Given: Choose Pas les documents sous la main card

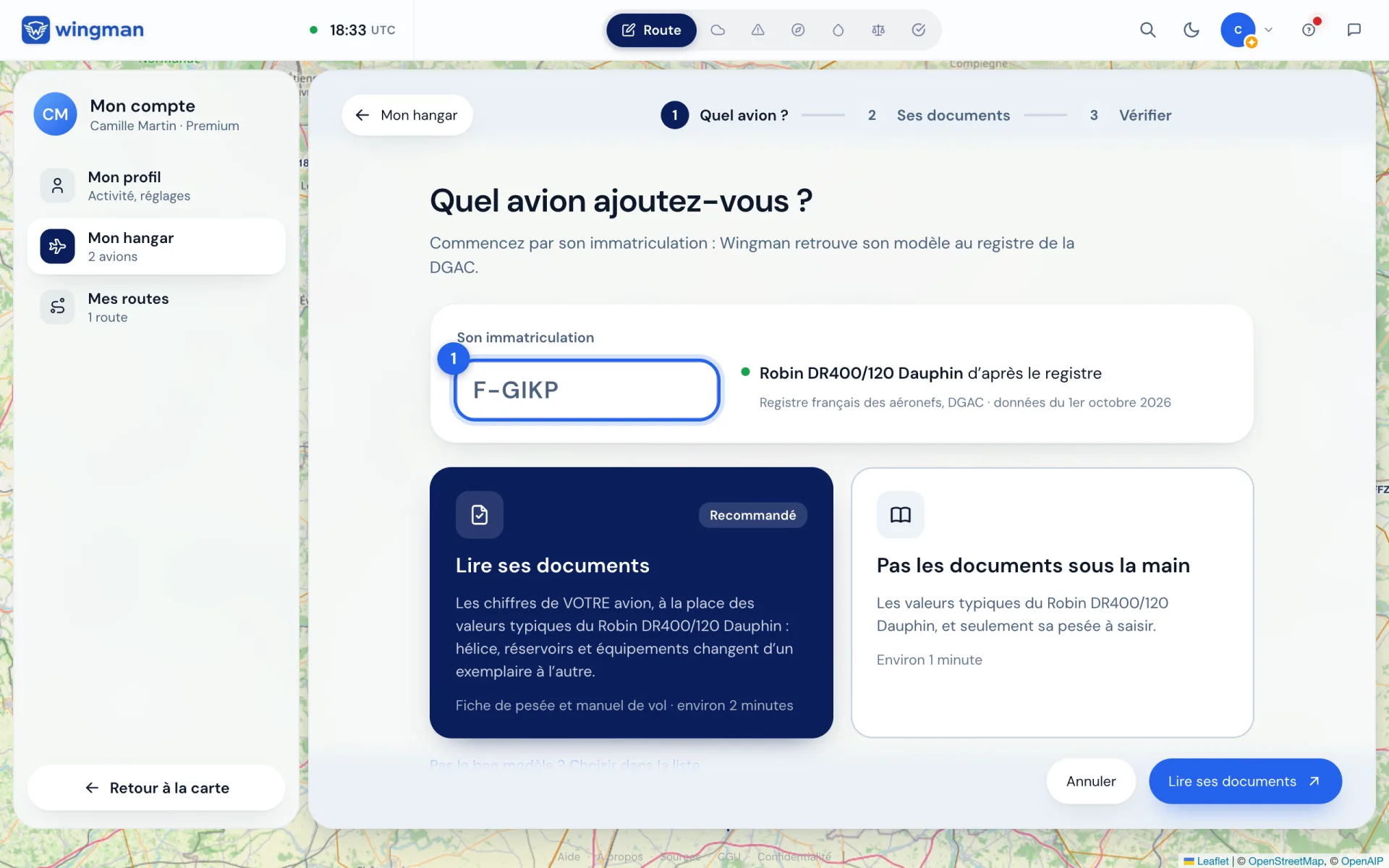Looking at the screenshot, I should [1052, 603].
